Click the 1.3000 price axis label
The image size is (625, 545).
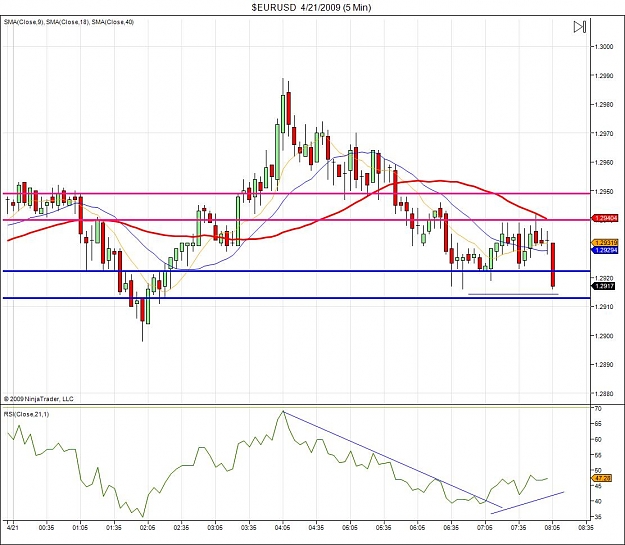[604, 47]
